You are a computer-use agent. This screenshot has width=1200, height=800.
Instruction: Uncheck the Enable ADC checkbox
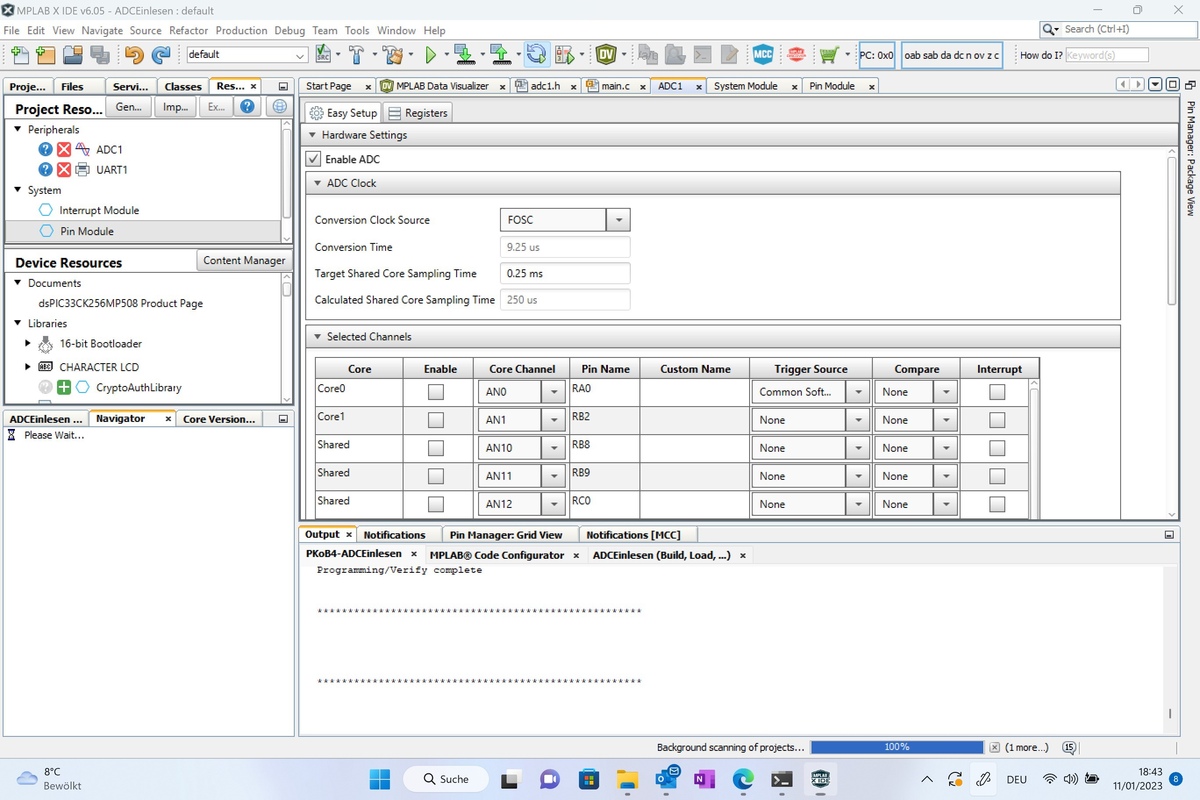pyautogui.click(x=314, y=159)
